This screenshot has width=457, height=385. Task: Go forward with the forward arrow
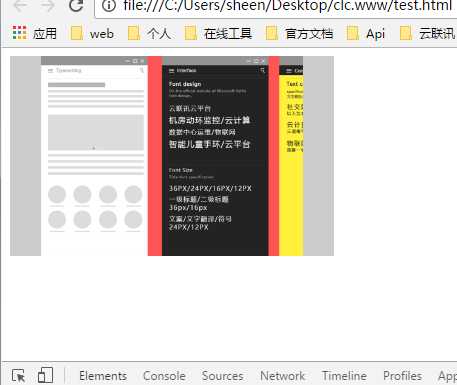click(x=48, y=5)
